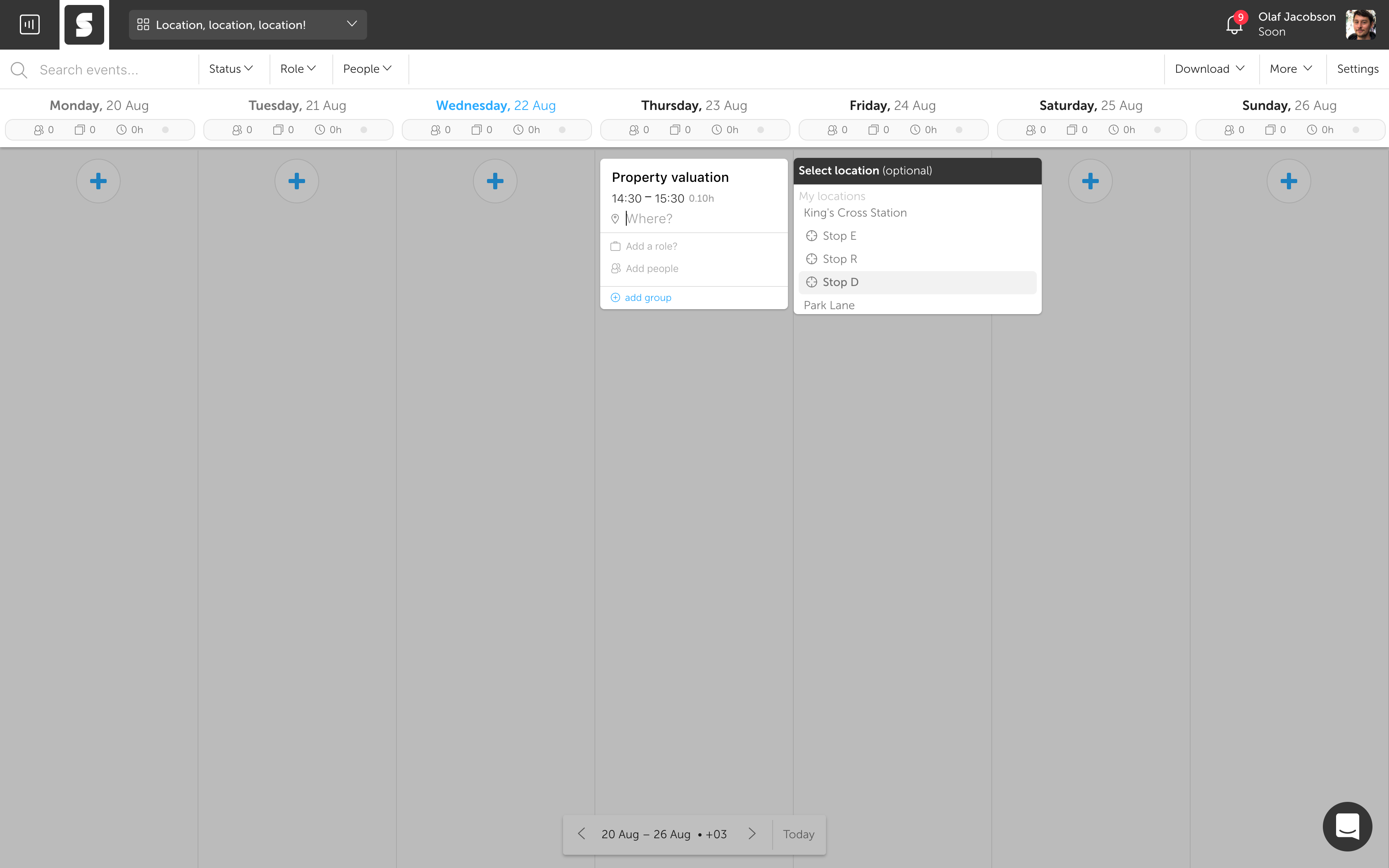Go to next week arrow
The width and height of the screenshot is (1389, 868).
[752, 834]
